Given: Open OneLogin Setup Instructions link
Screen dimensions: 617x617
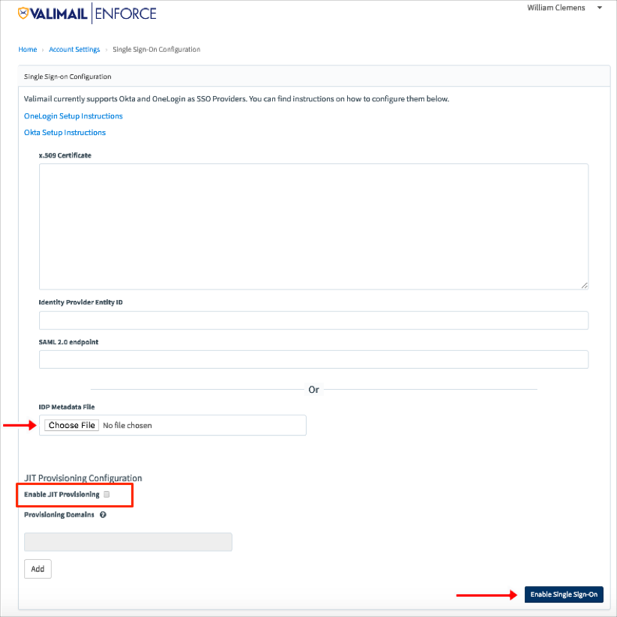Looking at the screenshot, I should pyautogui.click(x=73, y=116).
